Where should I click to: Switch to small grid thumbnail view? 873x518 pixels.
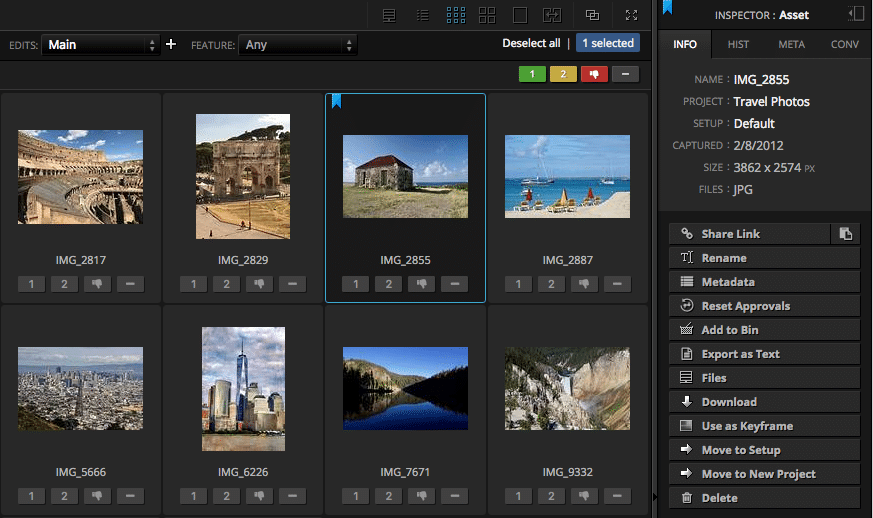tap(456, 15)
